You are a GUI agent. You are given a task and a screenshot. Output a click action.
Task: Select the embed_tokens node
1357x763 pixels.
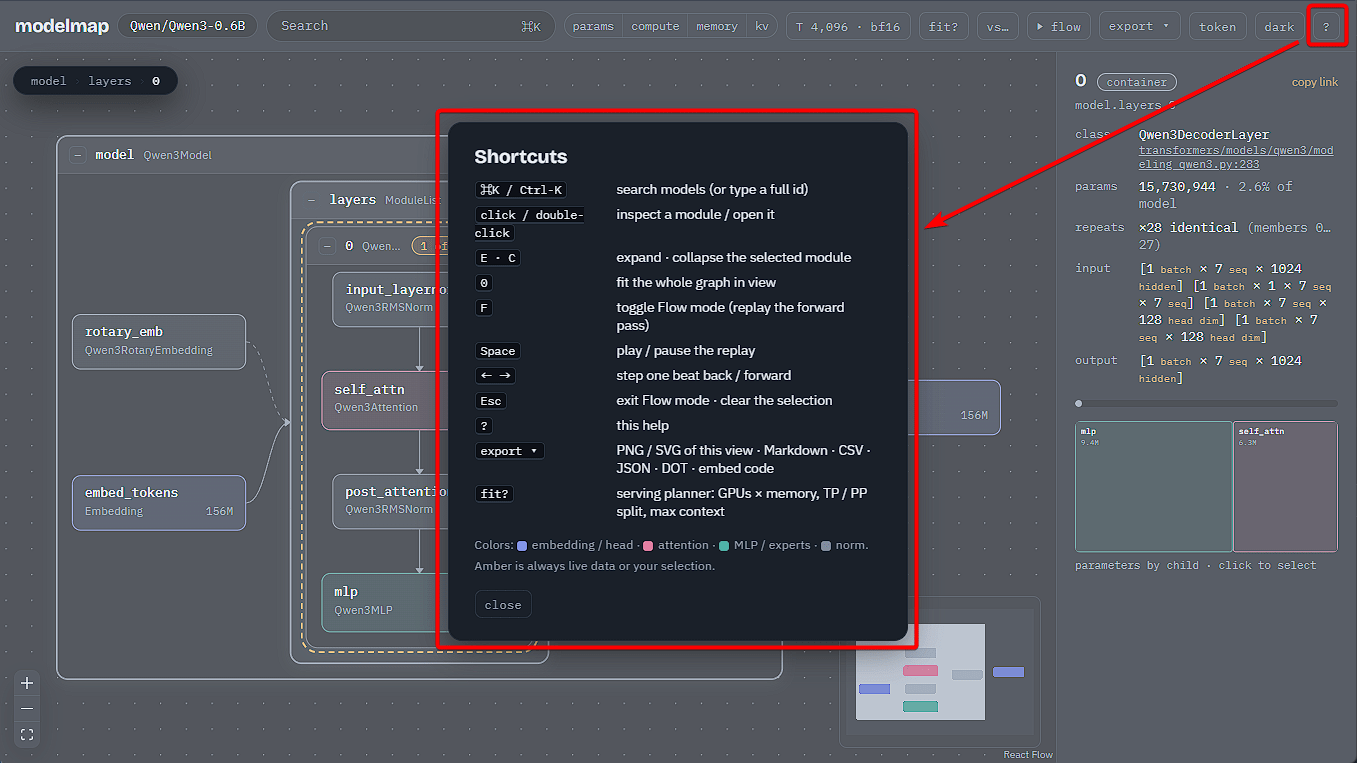click(x=159, y=502)
